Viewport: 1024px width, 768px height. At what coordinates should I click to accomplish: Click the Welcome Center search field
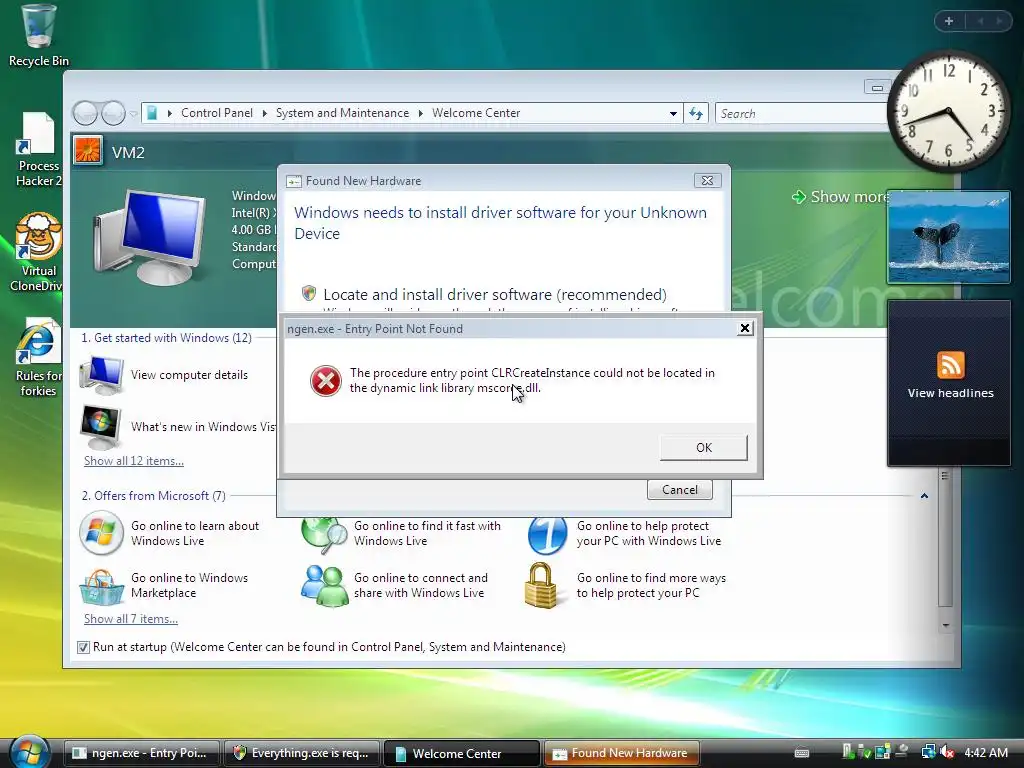pyautogui.click(x=801, y=114)
